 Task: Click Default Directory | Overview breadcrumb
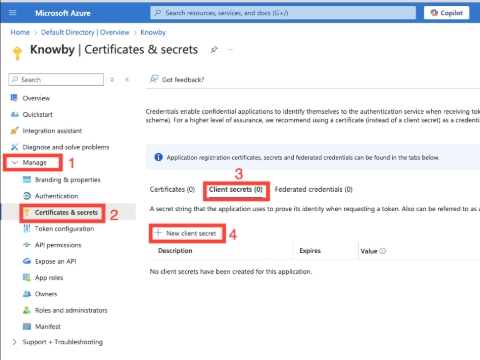point(85,32)
